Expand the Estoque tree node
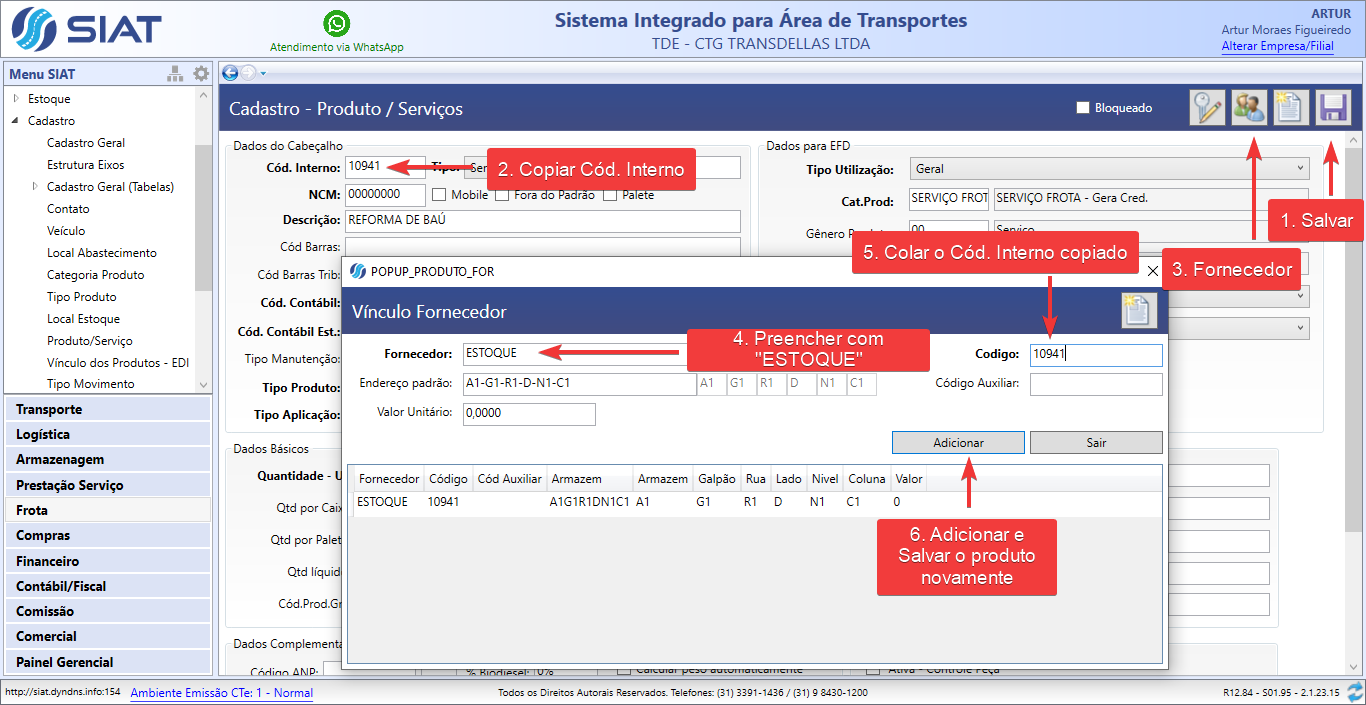The image size is (1366, 705). click(x=16, y=99)
